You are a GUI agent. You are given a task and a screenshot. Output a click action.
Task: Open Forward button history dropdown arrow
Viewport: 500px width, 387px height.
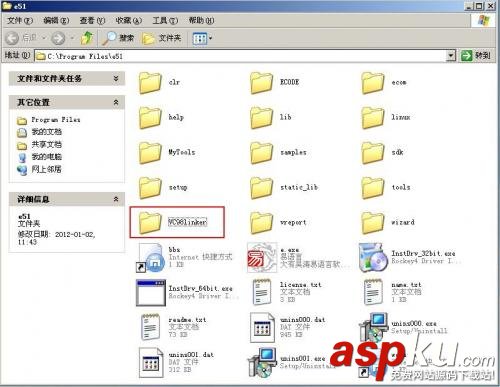tap(71, 38)
